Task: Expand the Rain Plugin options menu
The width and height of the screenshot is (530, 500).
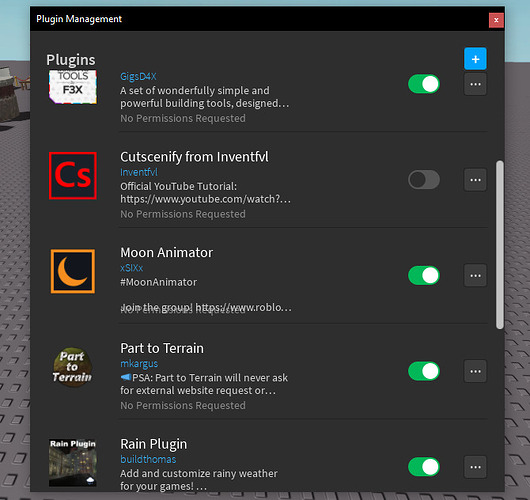Action: (x=475, y=467)
